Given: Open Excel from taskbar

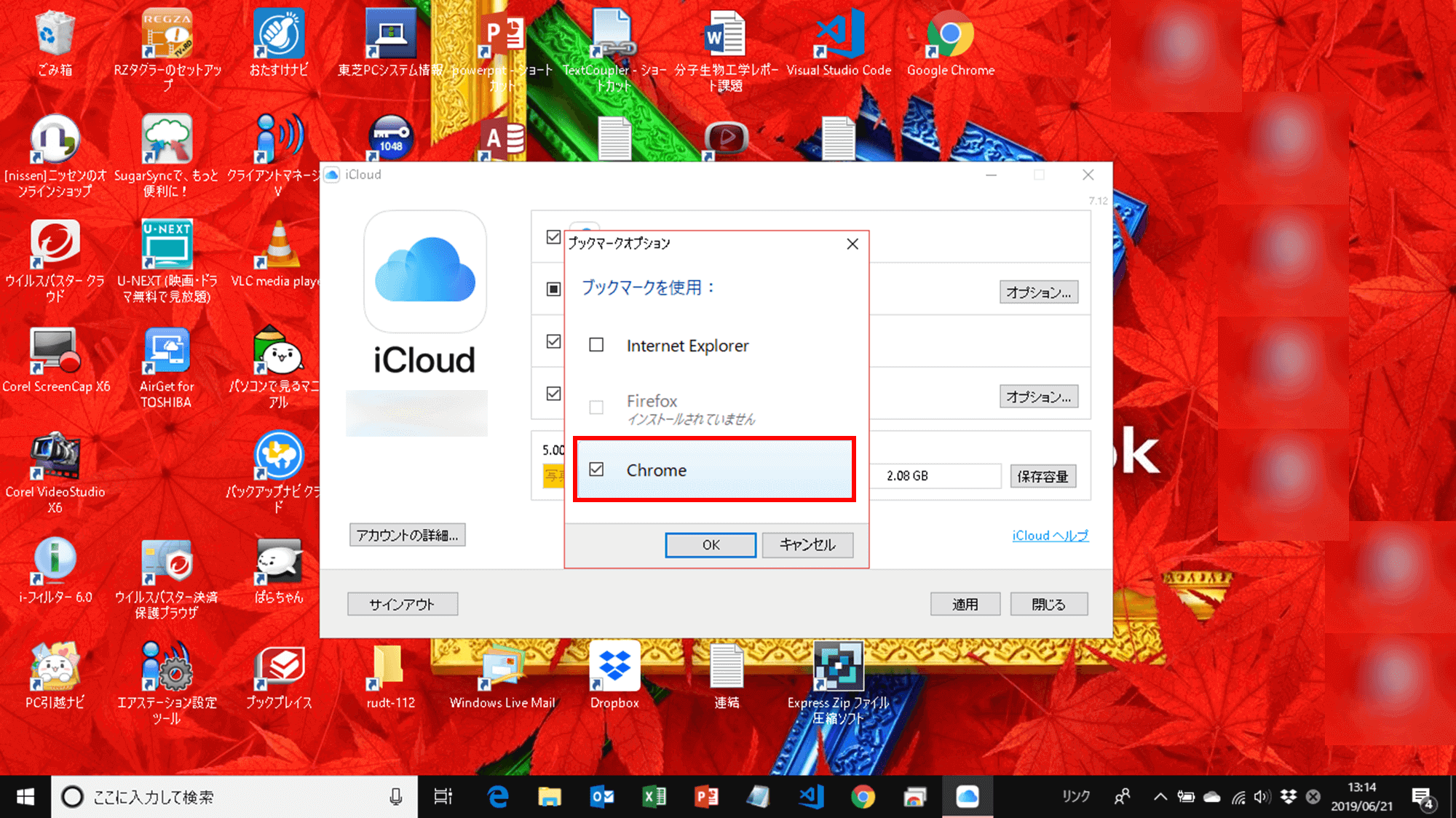Looking at the screenshot, I should 654,797.
